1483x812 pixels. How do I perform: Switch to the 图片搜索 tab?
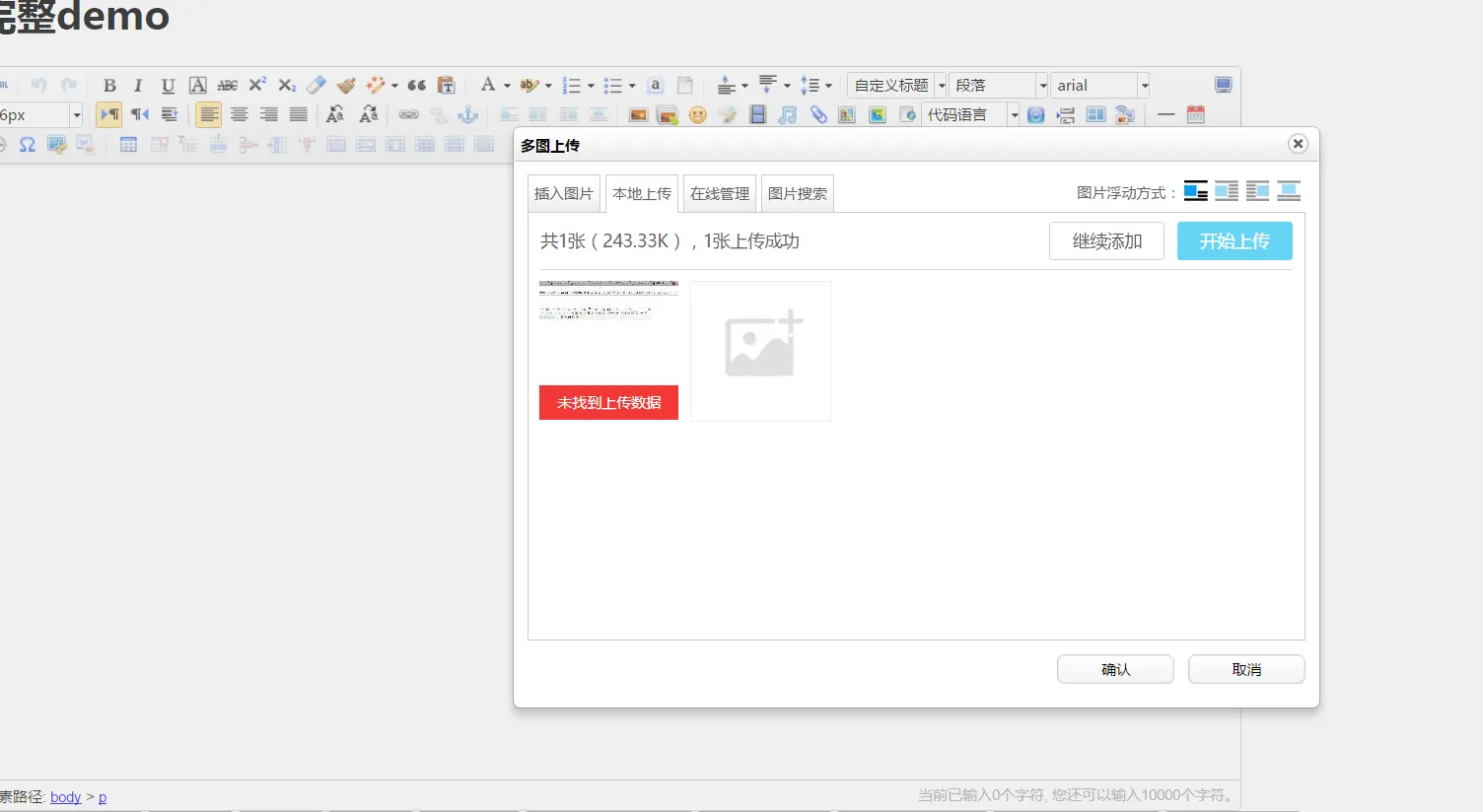(x=798, y=193)
